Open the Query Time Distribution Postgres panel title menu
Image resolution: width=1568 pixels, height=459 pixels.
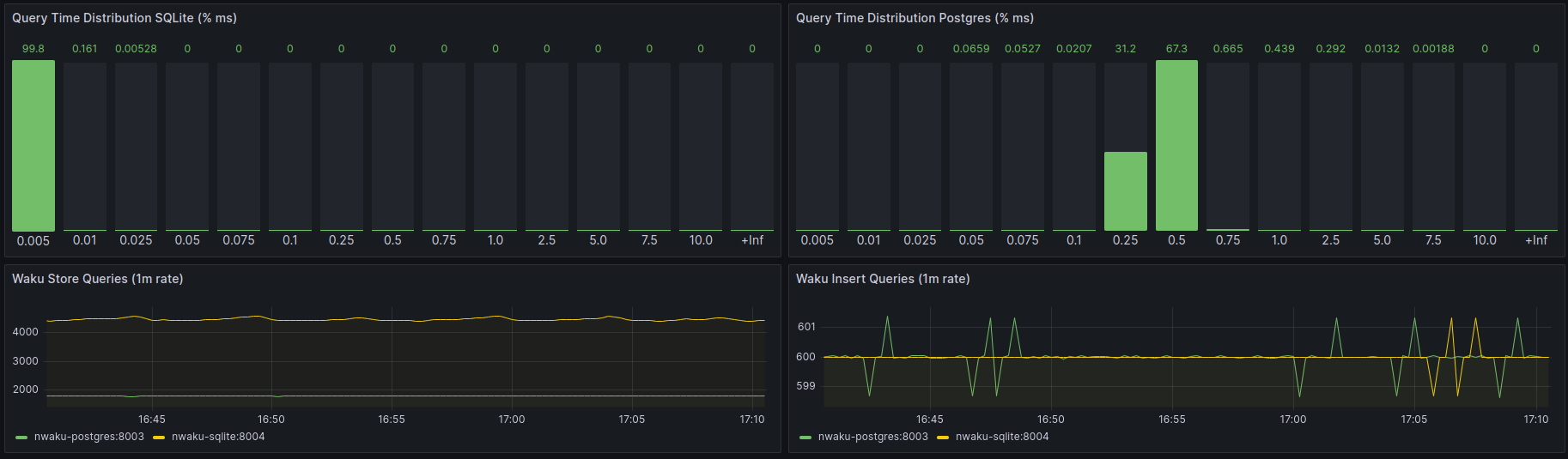914,18
